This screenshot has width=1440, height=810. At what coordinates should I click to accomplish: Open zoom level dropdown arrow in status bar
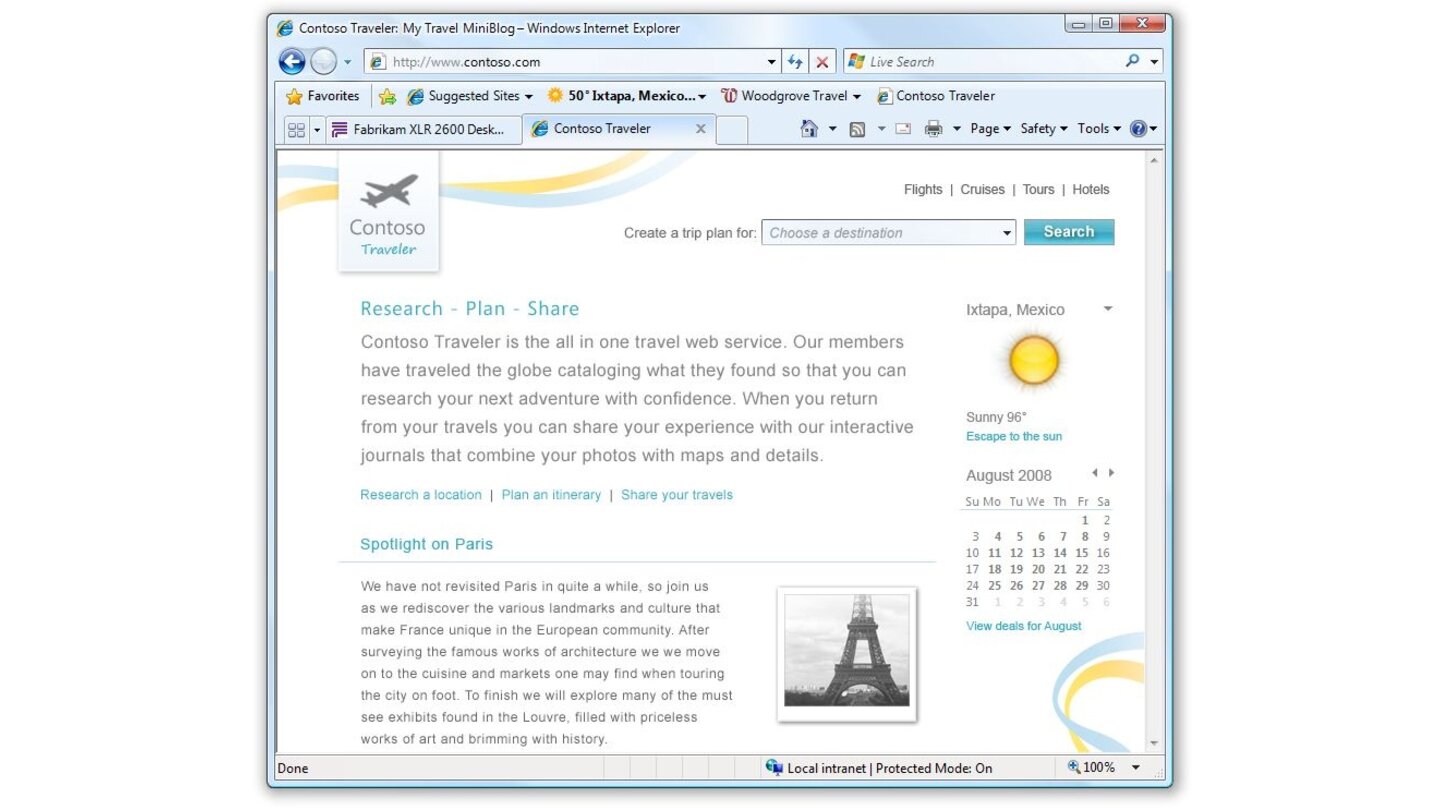(1136, 768)
